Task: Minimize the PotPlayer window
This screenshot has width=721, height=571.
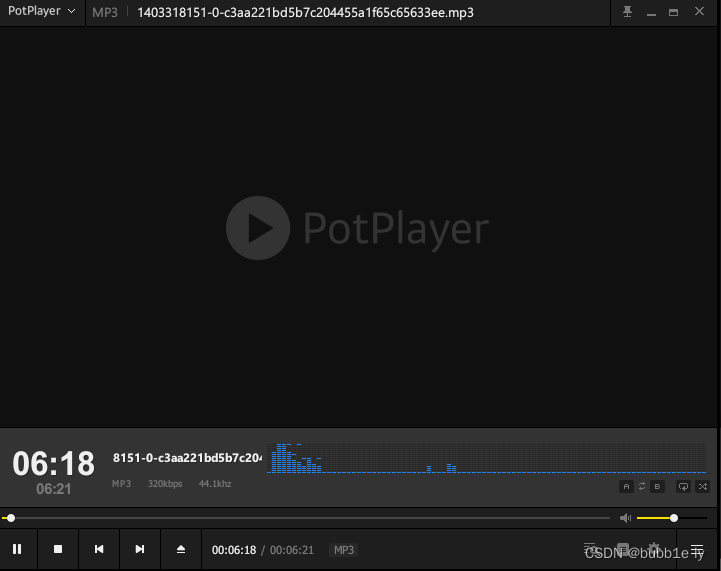Action: pyautogui.click(x=651, y=13)
